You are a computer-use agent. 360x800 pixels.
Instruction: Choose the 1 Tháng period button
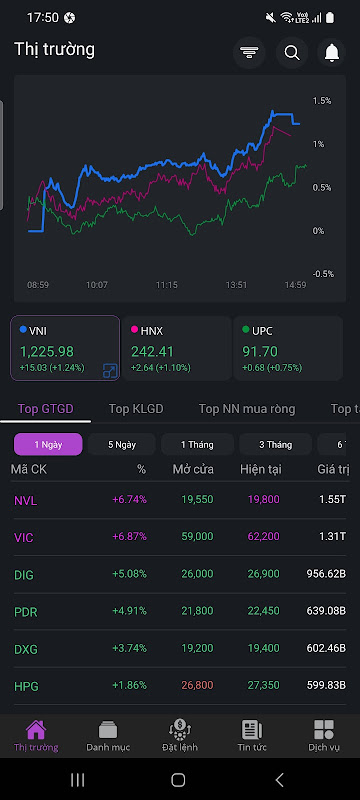197,444
